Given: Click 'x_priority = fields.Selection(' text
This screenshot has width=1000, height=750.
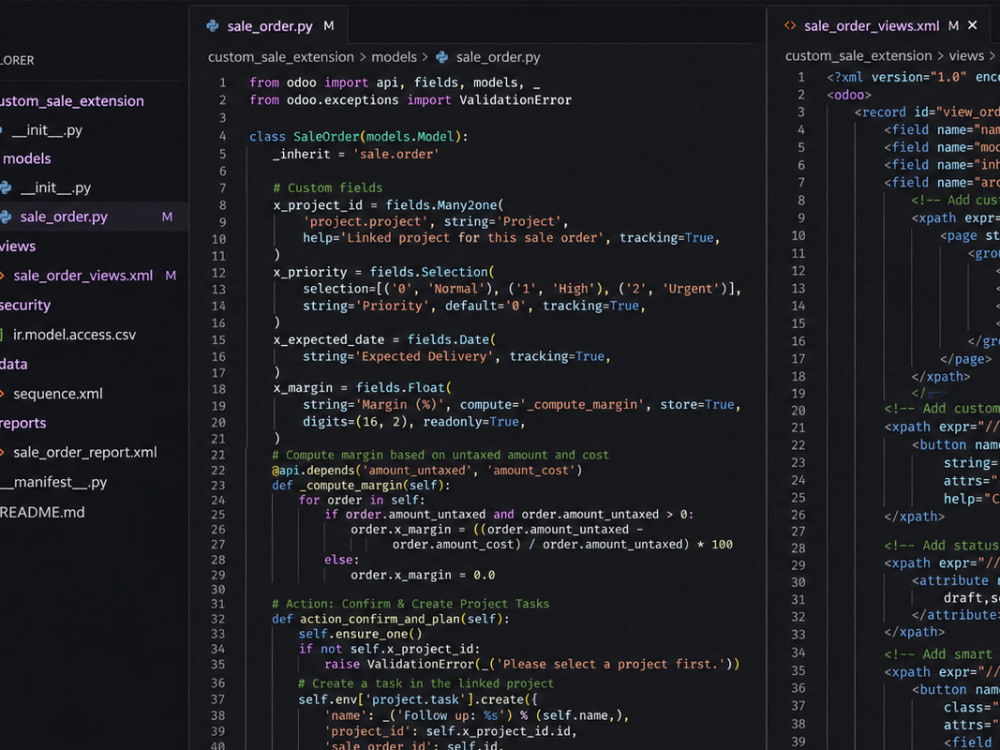Looking at the screenshot, I should 384,272.
